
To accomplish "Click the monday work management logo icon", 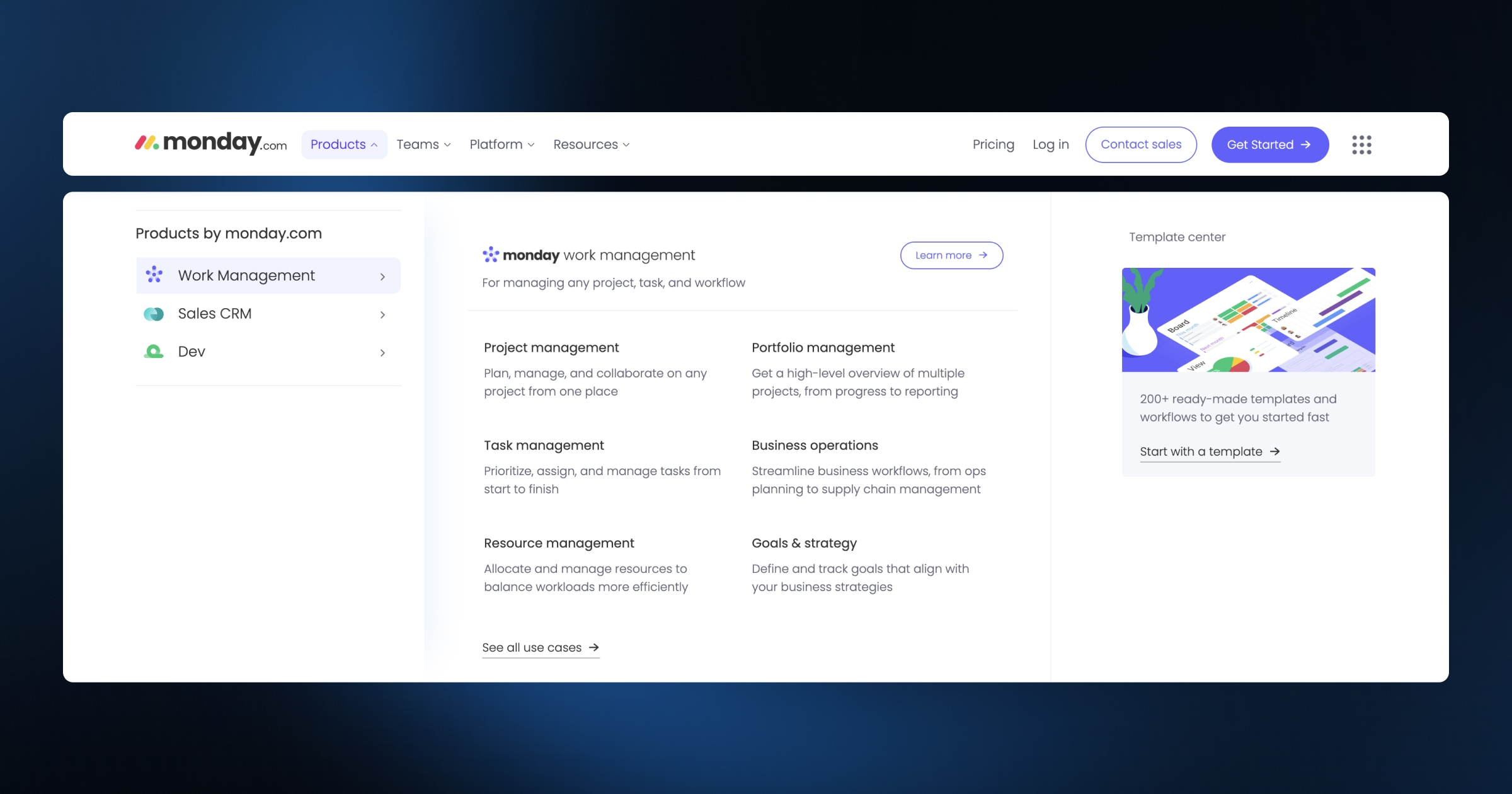I will [x=490, y=255].
